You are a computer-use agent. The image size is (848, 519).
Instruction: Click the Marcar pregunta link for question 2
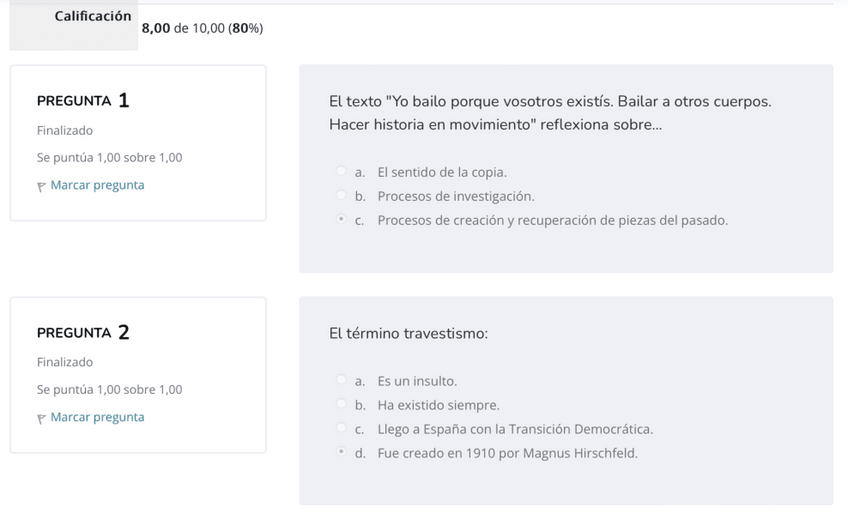point(97,417)
